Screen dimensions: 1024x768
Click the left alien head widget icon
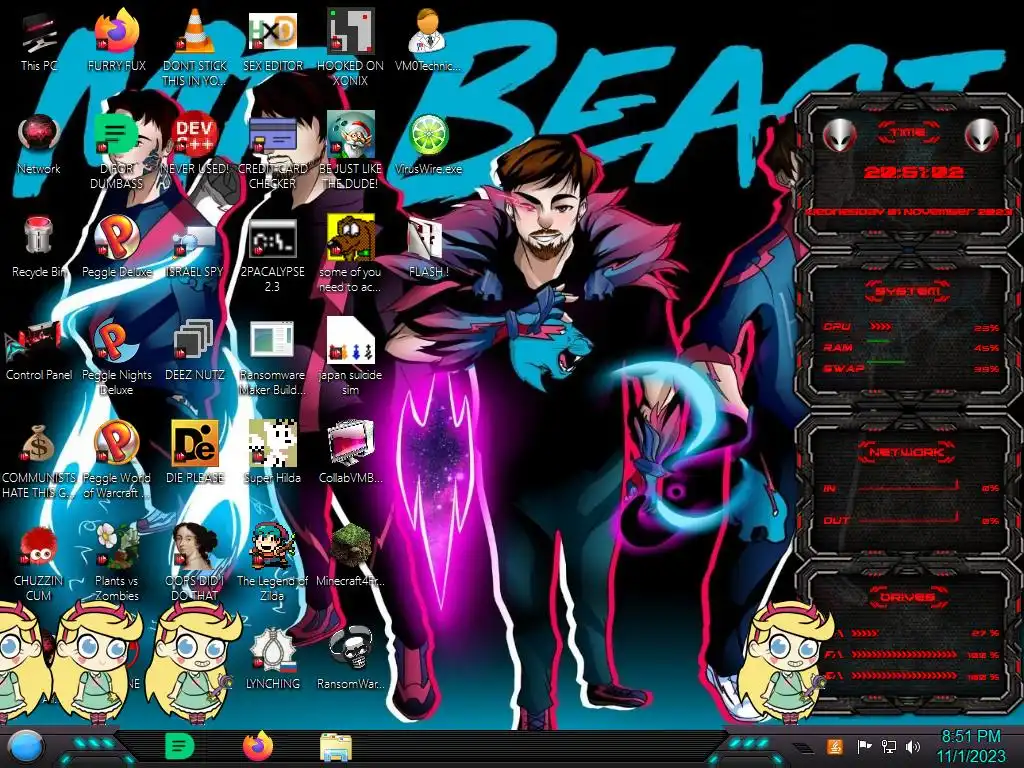point(839,136)
